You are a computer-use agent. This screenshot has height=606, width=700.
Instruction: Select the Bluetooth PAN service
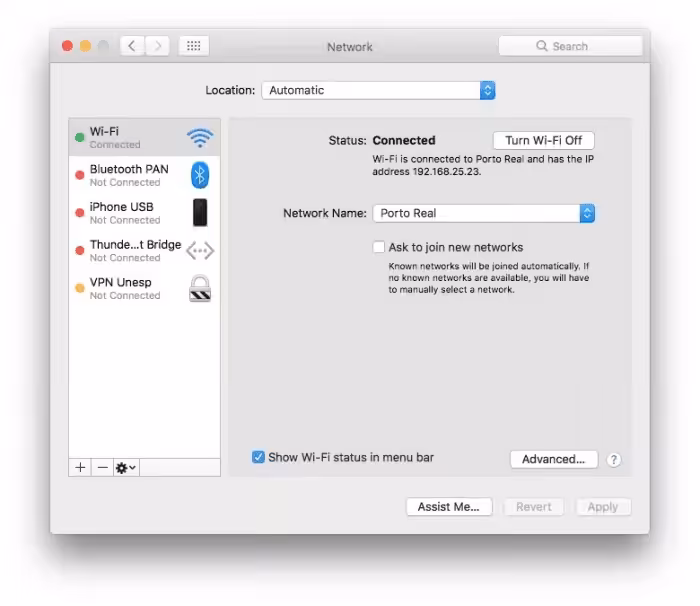coord(144,175)
